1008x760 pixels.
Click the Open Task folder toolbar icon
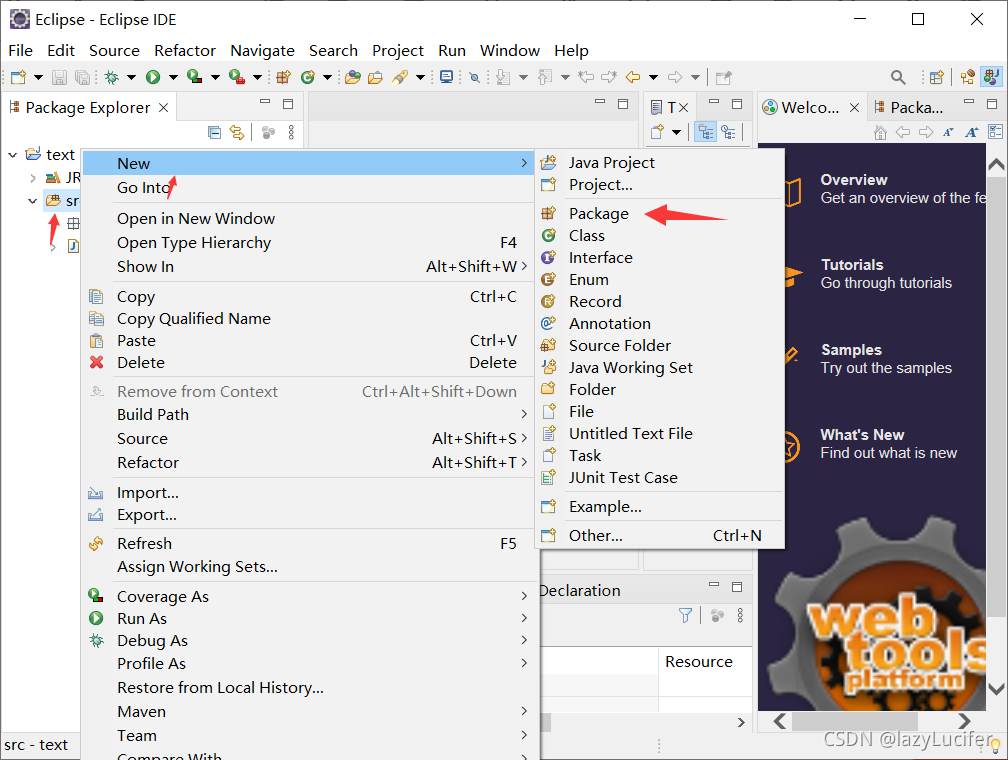(x=375, y=77)
